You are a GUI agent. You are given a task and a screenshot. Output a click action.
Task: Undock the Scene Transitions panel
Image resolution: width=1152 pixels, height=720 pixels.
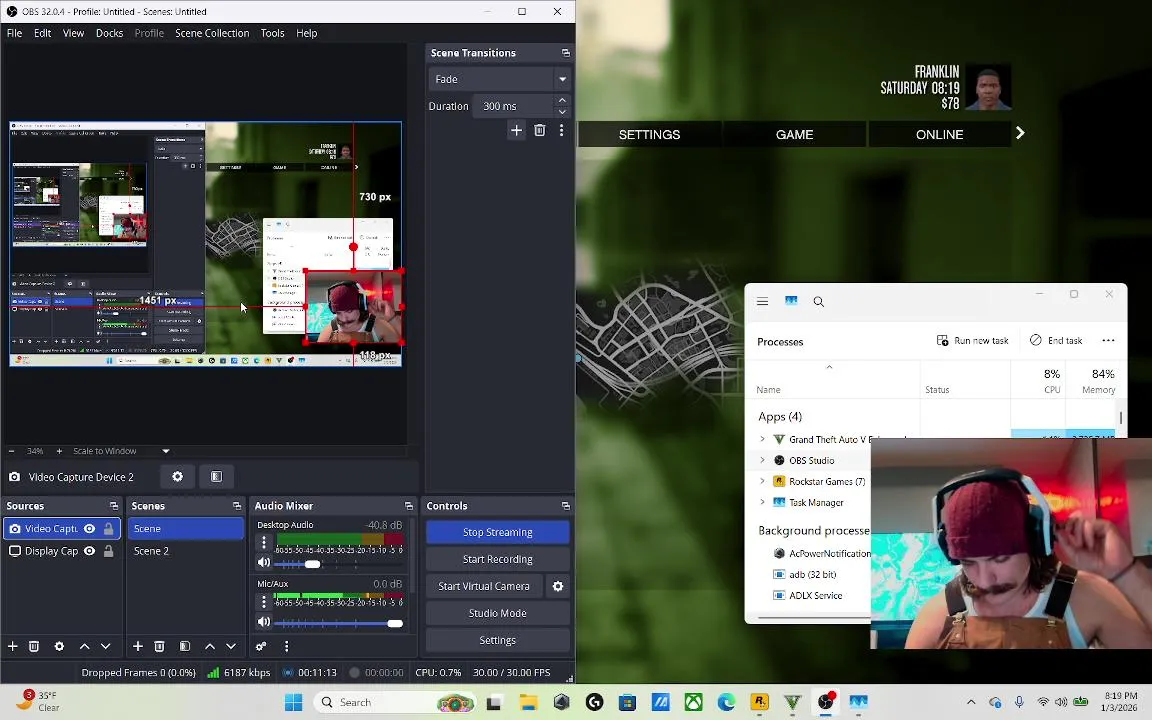click(566, 53)
